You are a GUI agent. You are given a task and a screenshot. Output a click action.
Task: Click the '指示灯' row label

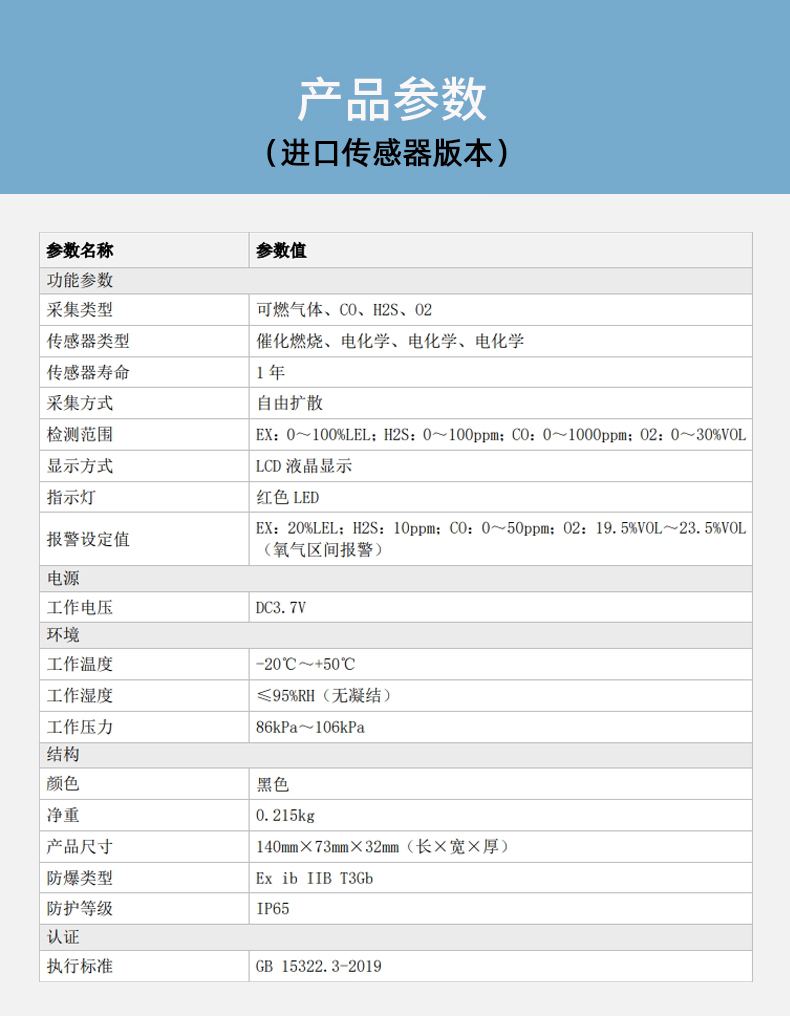[x=71, y=497]
